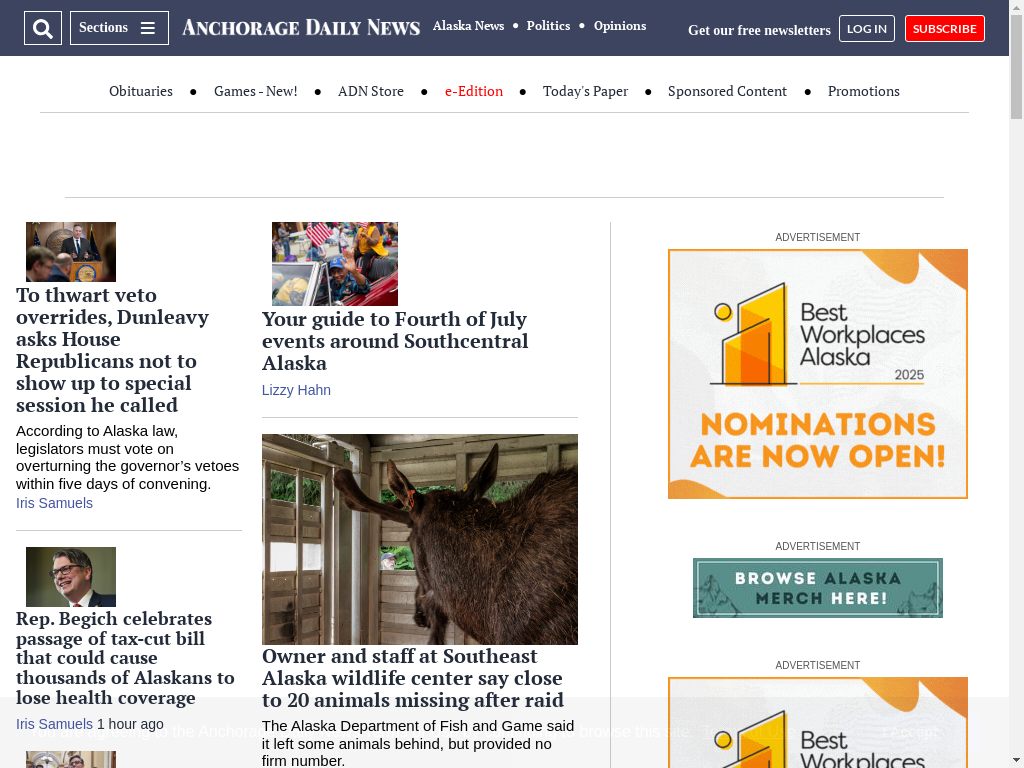The width and height of the screenshot is (1024, 768).
Task: Open Today's Paper
Action: [585, 91]
